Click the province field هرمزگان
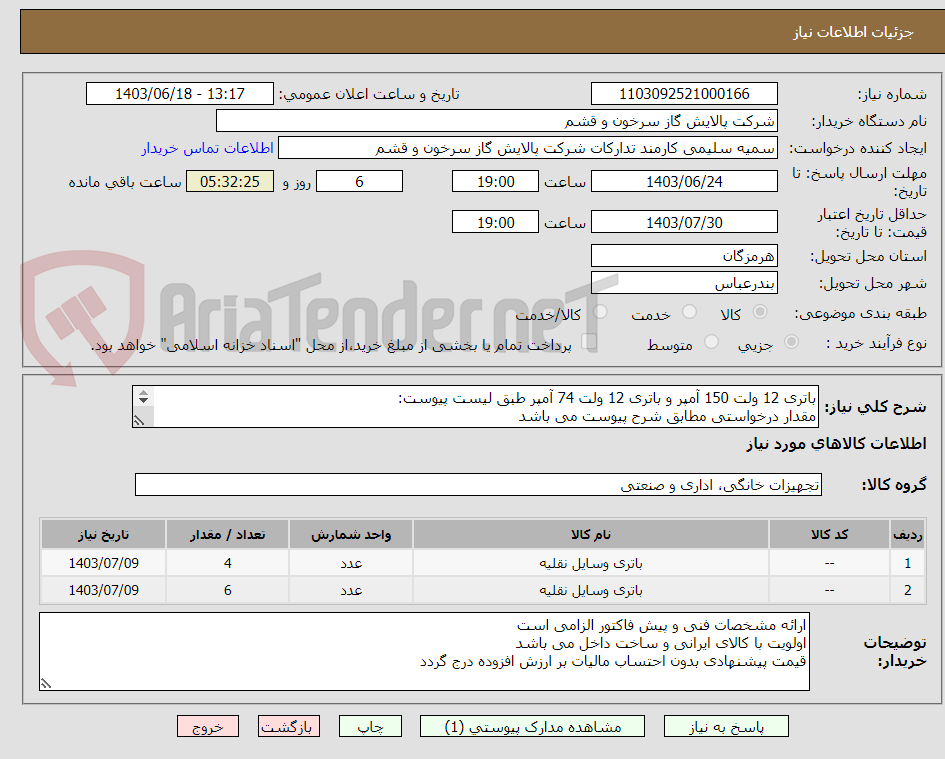 point(684,256)
